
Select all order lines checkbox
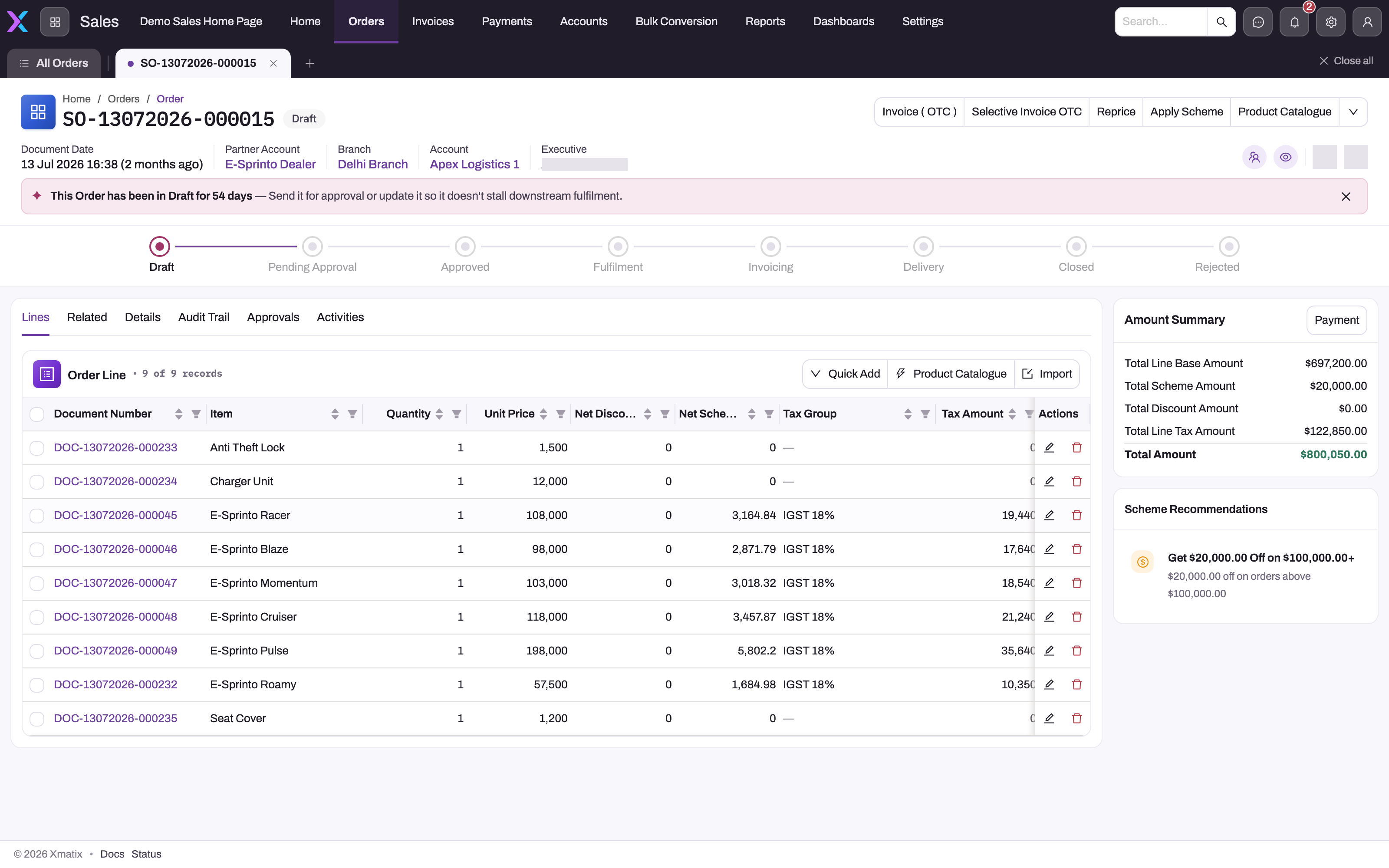37,414
